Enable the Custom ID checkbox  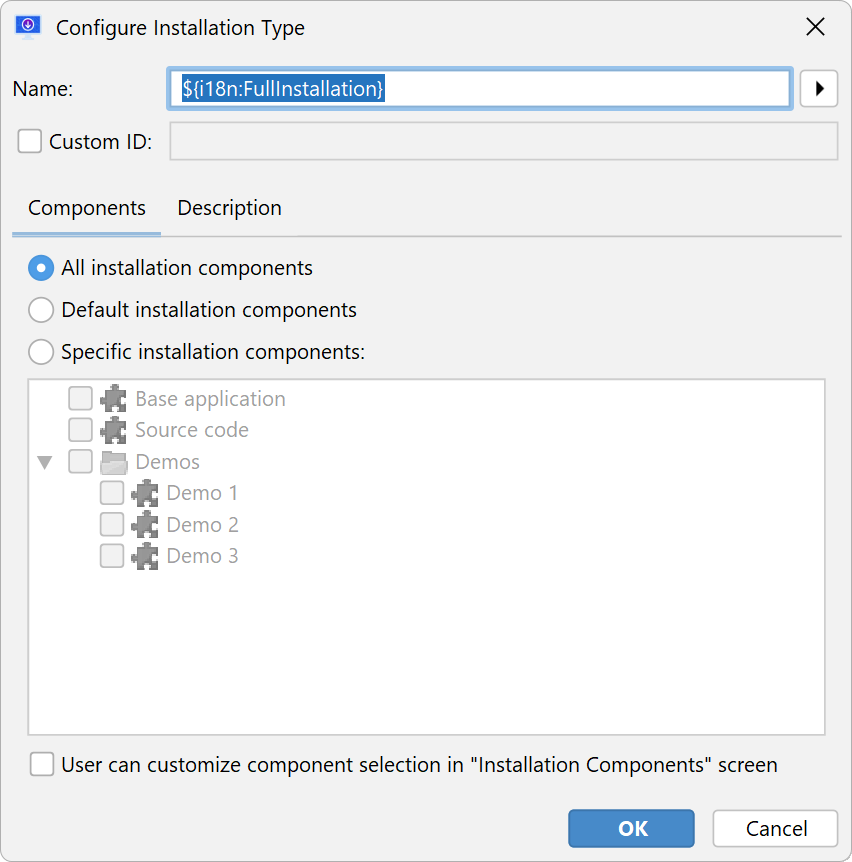(30, 141)
